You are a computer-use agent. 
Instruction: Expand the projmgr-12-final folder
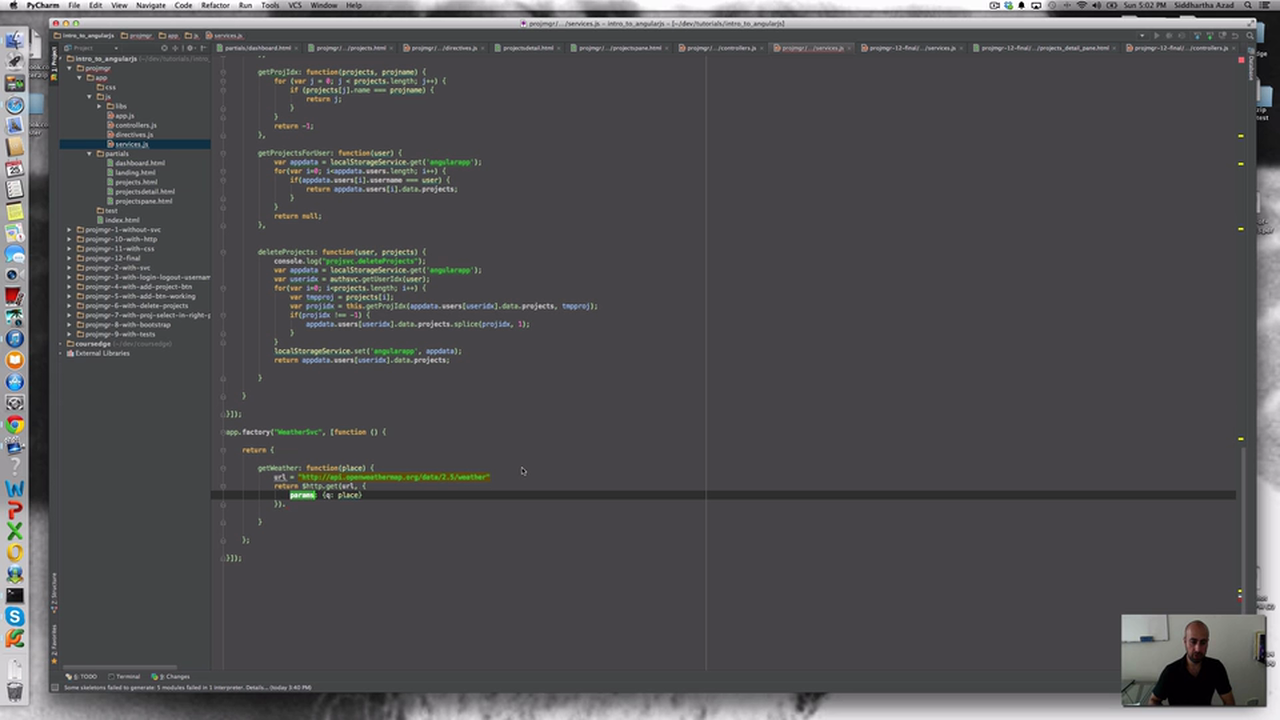(x=70, y=258)
